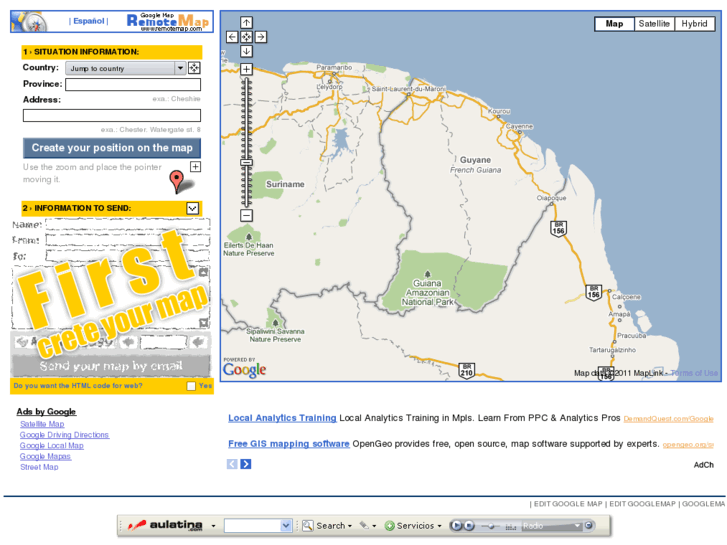Tick the Yes HTML code checkbox
Screen dimensions: 727x545
click(191, 386)
